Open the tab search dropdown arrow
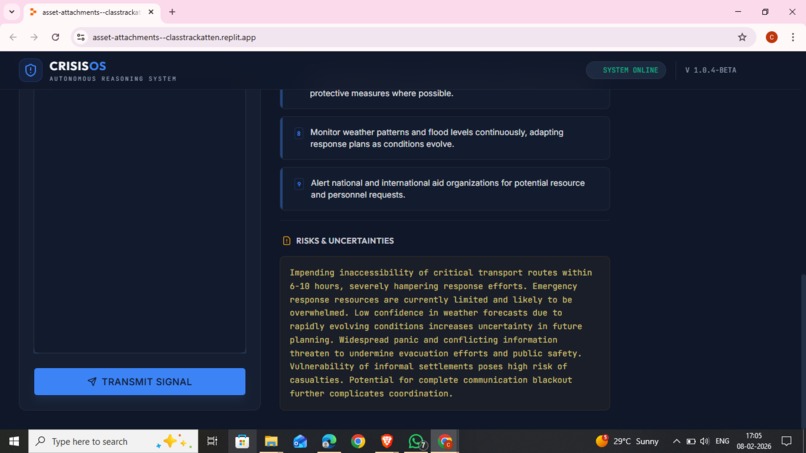The width and height of the screenshot is (806, 453). click(11, 12)
